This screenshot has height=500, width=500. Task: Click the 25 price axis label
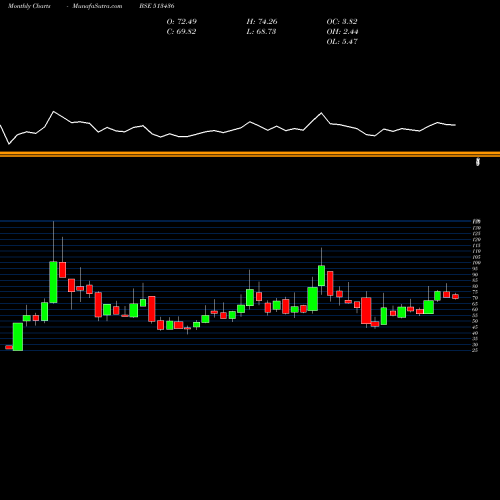pos(475,350)
